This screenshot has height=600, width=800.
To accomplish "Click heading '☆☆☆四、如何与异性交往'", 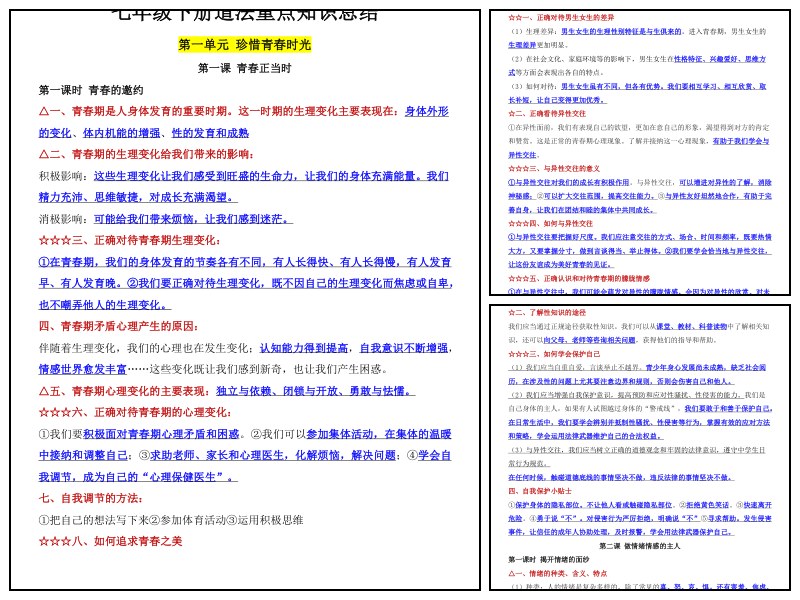I will pos(551,223).
